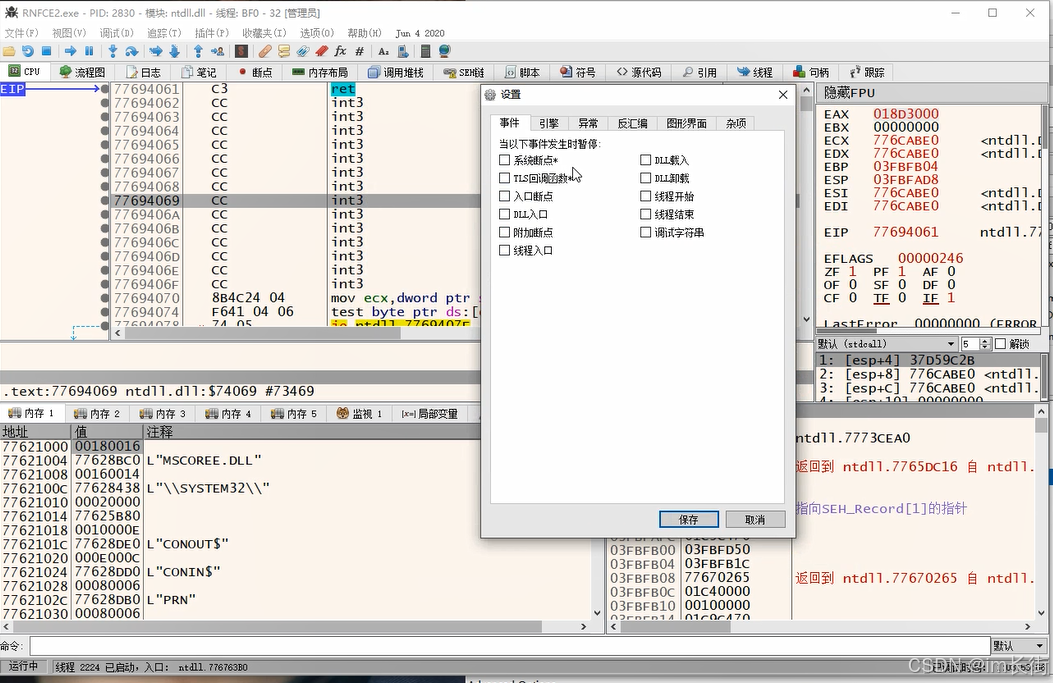Switch to the 异常 settings tab

(588, 124)
